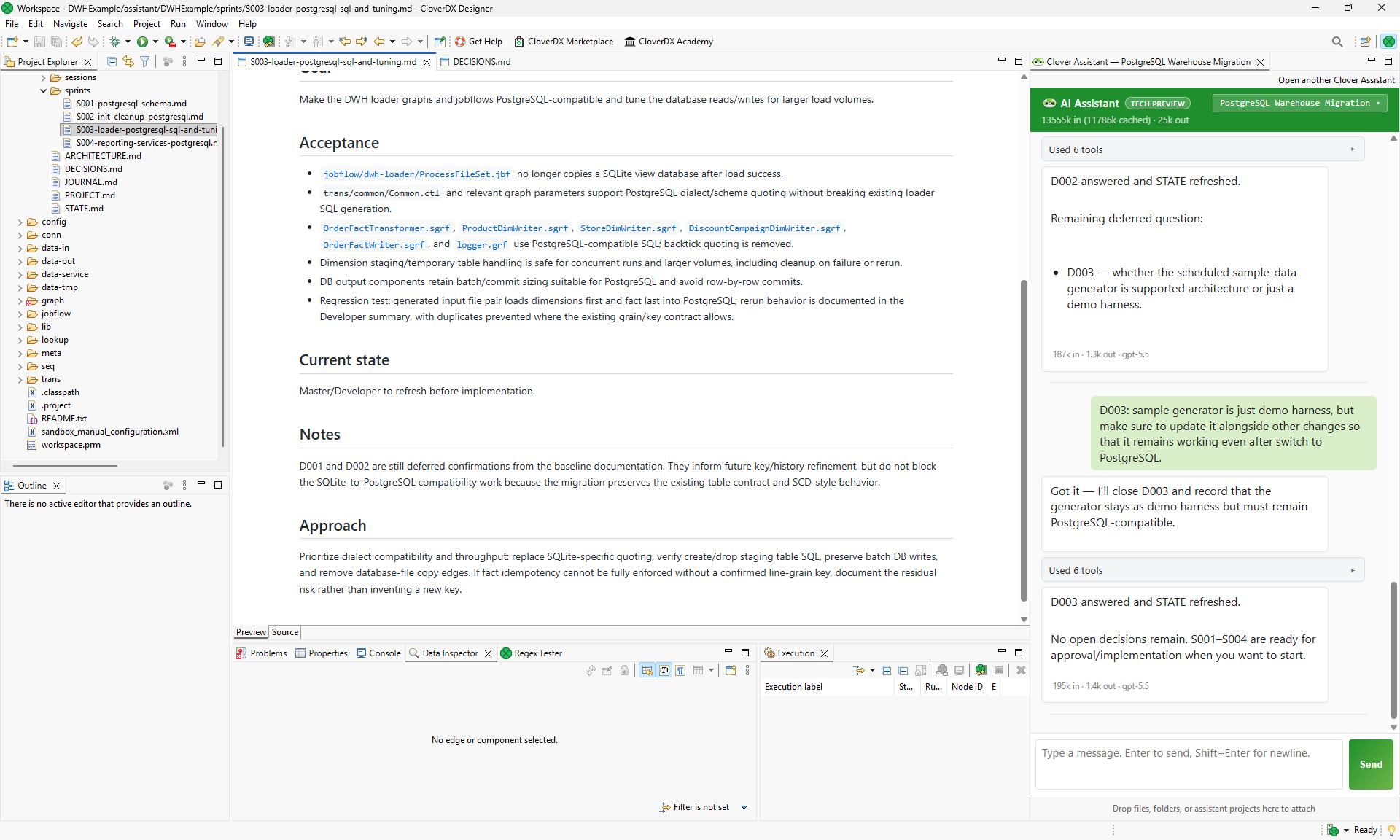1400x840 pixels.
Task: Click Open another Clover Assistant
Action: tap(1336, 80)
